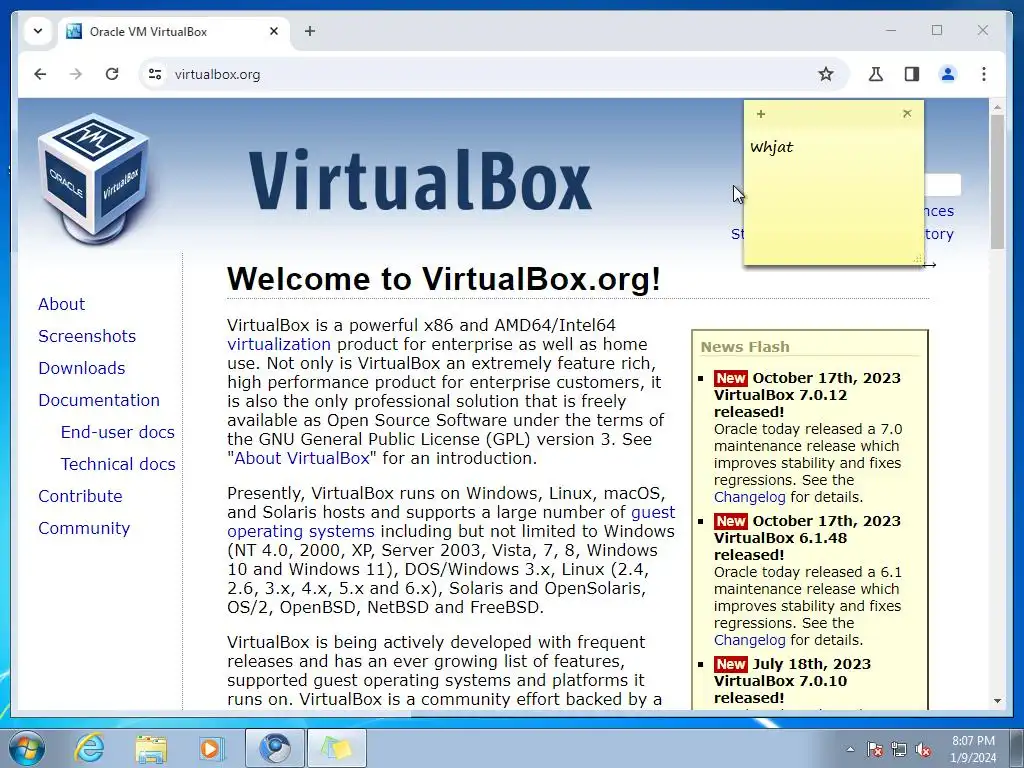Reload the virtualbox.org page
The height and width of the screenshot is (768, 1024).
click(x=112, y=74)
